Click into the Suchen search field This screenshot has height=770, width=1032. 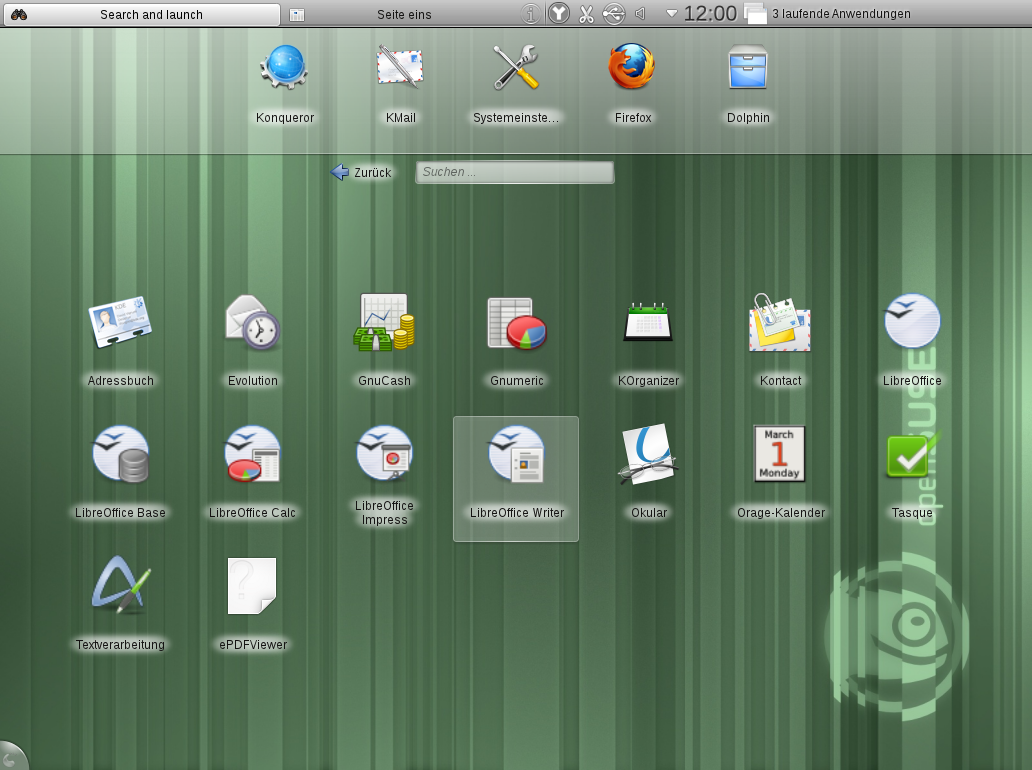click(514, 172)
